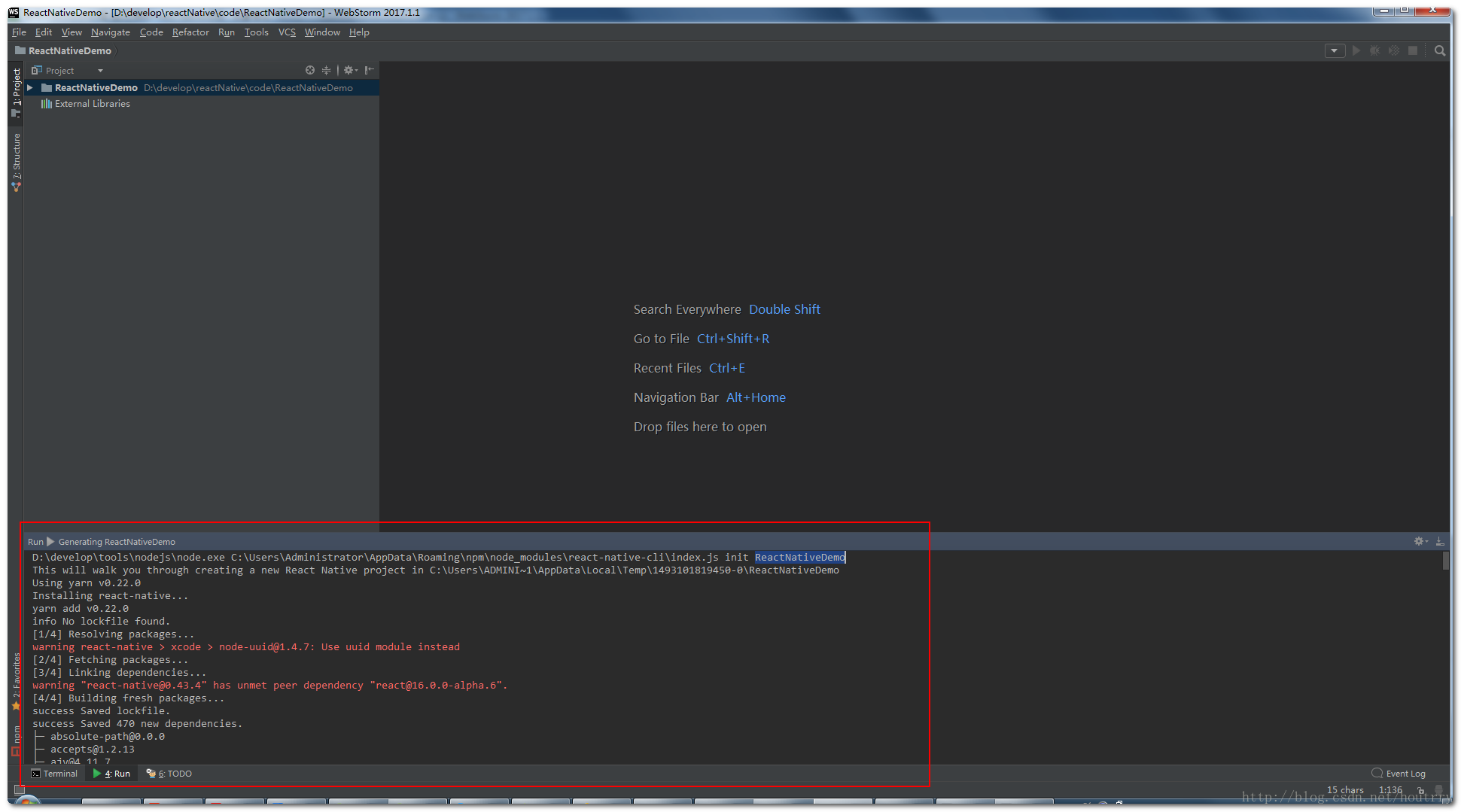Screen dimensions: 1461x812
Task: Open the Run menu
Action: point(227,32)
